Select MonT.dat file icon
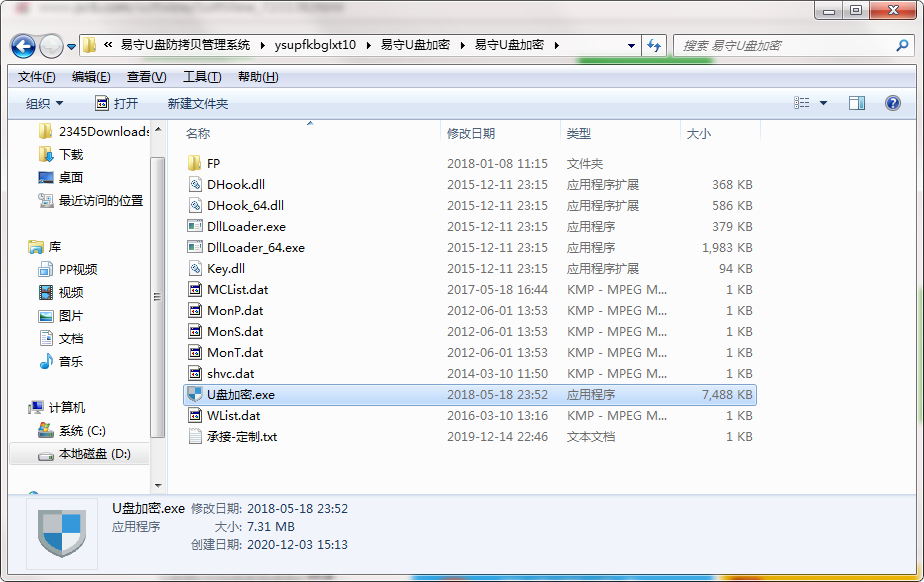The height and width of the screenshot is (582, 924). (194, 352)
